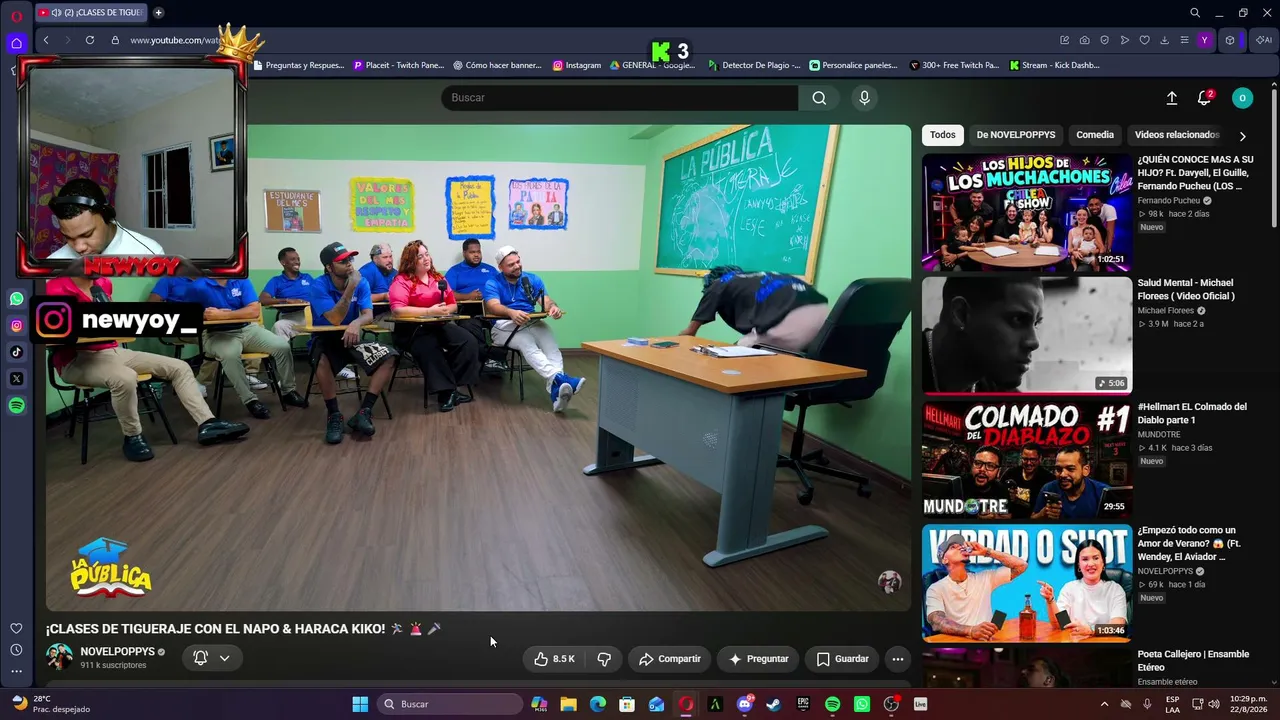1280x720 pixels.
Task: Open the Personalice paneles bookmark
Action: [853, 66]
